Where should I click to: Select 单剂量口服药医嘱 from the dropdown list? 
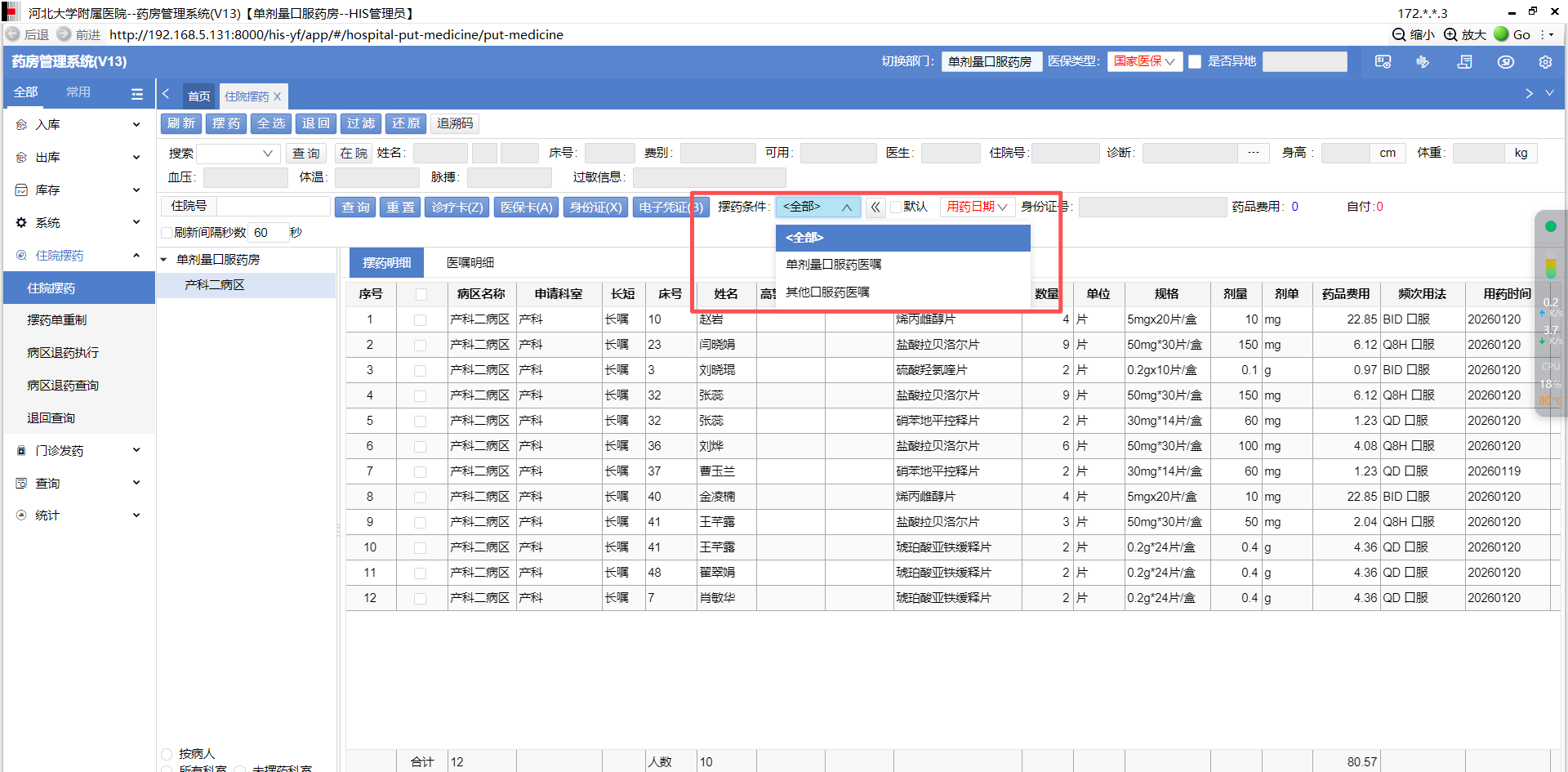coord(833,265)
